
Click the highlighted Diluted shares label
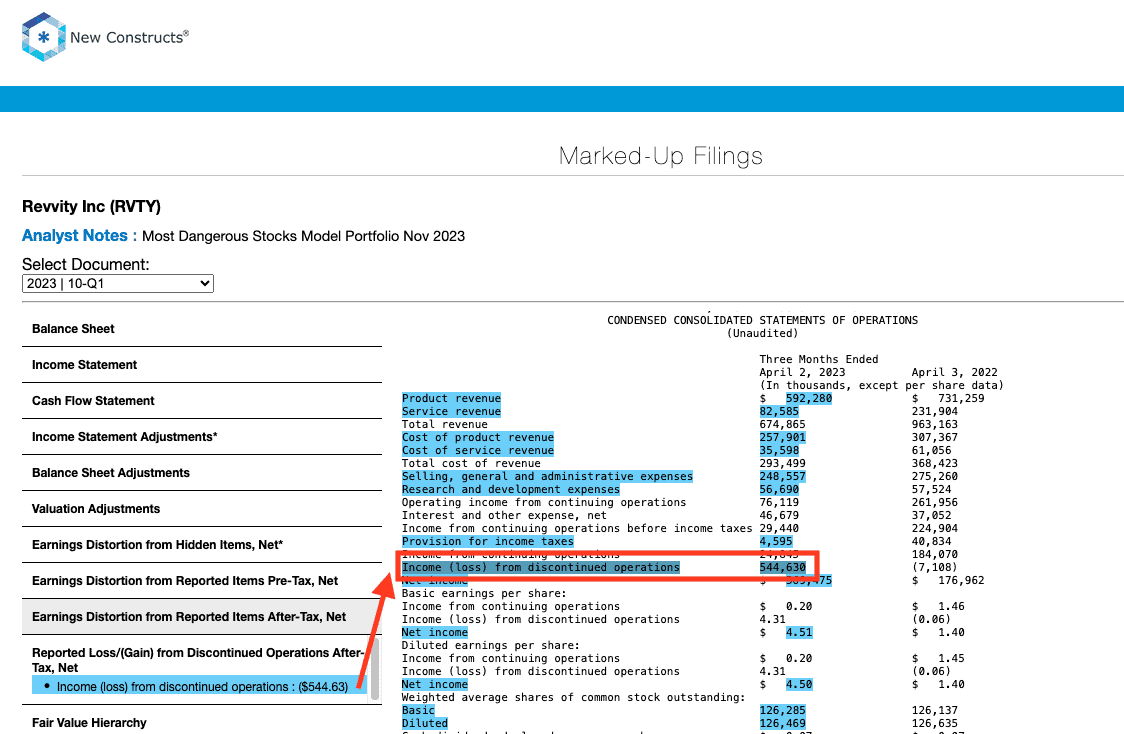[424, 723]
